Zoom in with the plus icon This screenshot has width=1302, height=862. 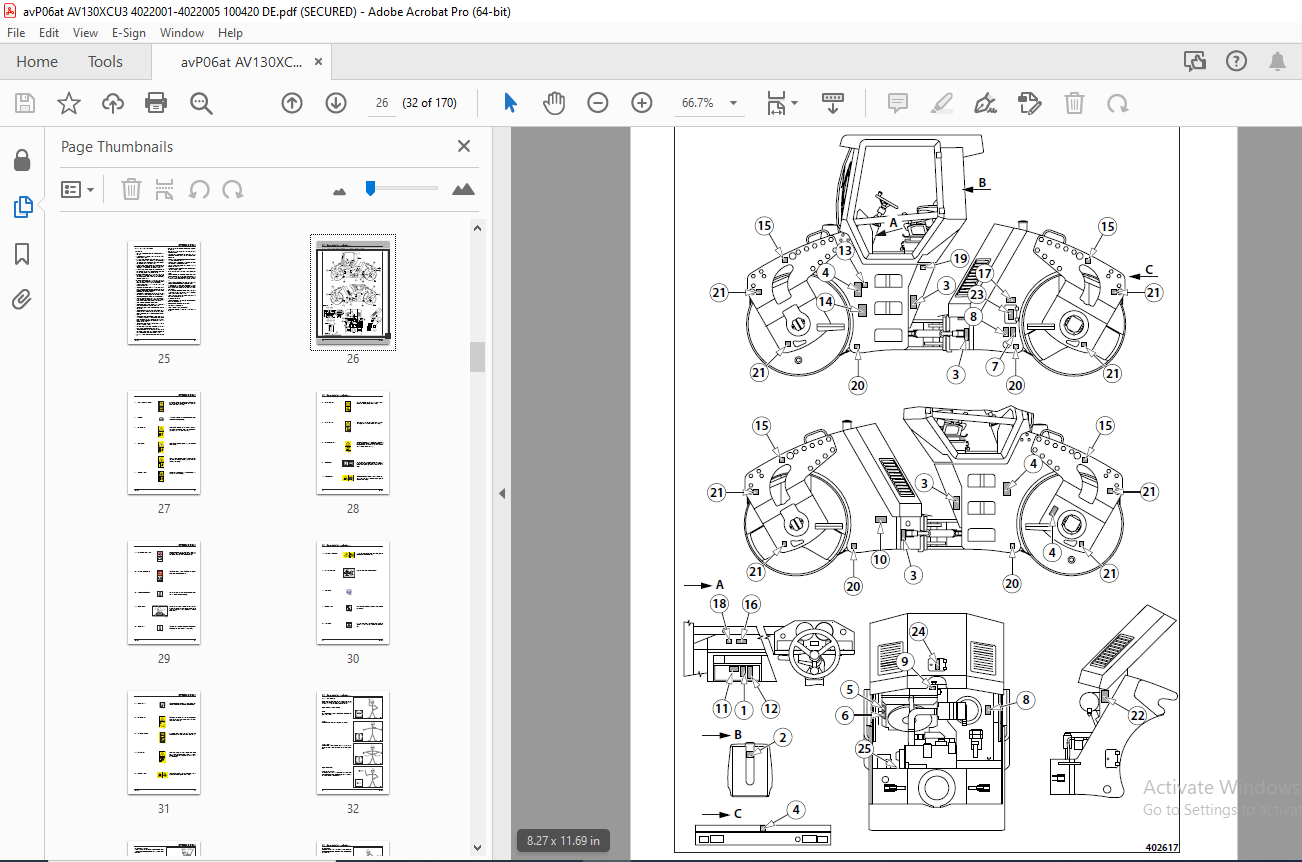click(642, 103)
